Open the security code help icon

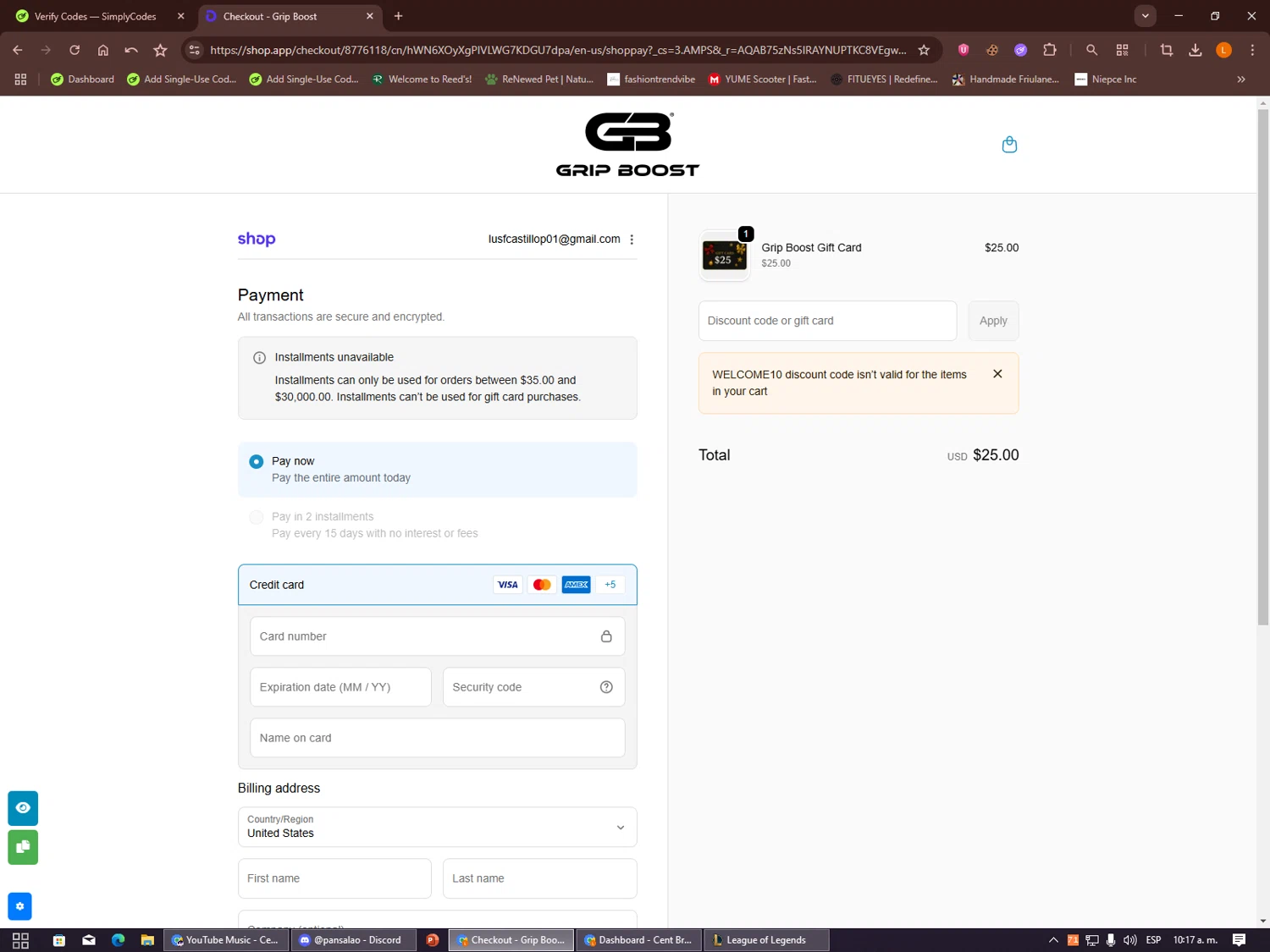pyautogui.click(x=606, y=687)
